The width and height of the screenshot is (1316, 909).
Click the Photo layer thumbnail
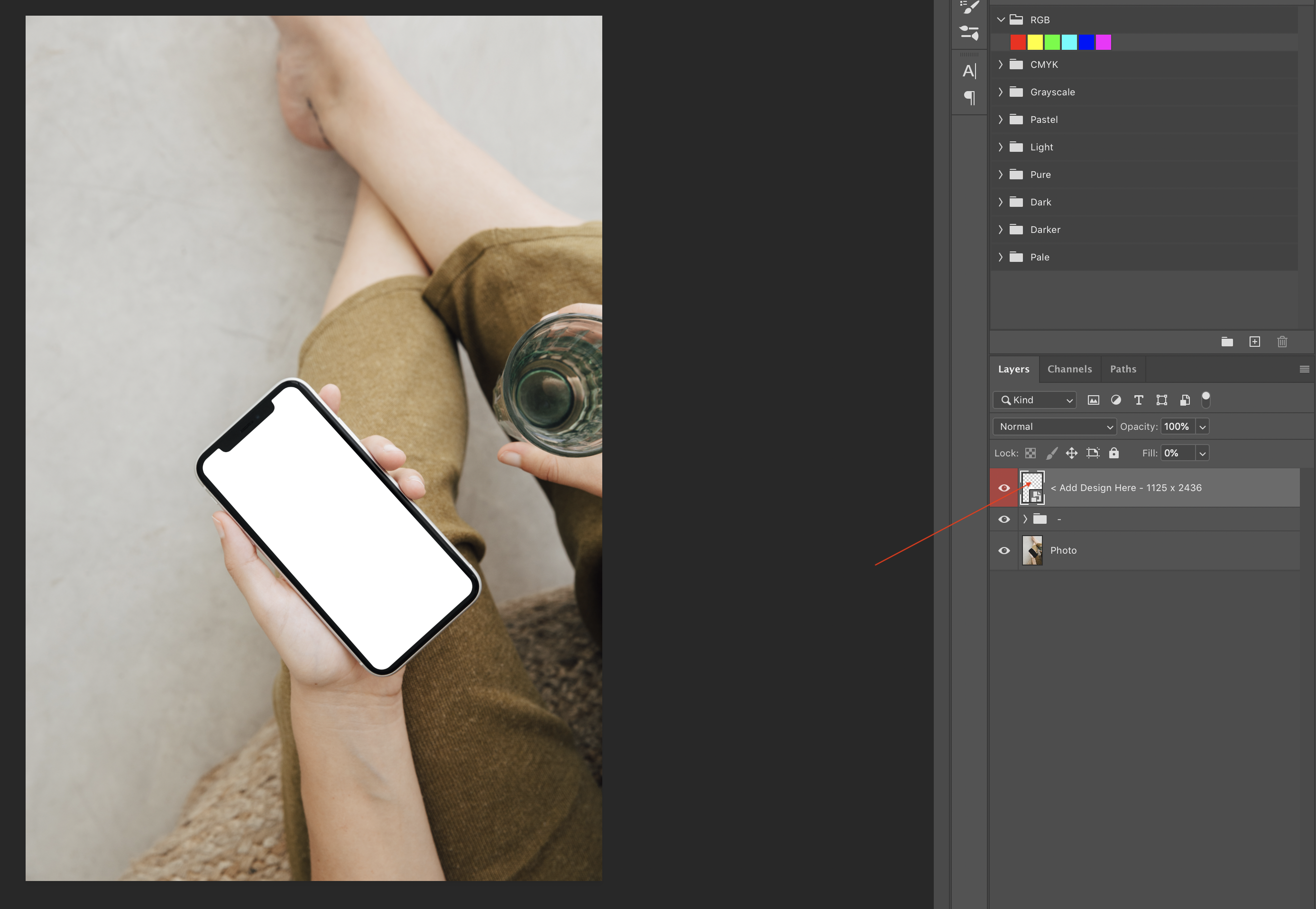[1032, 551]
